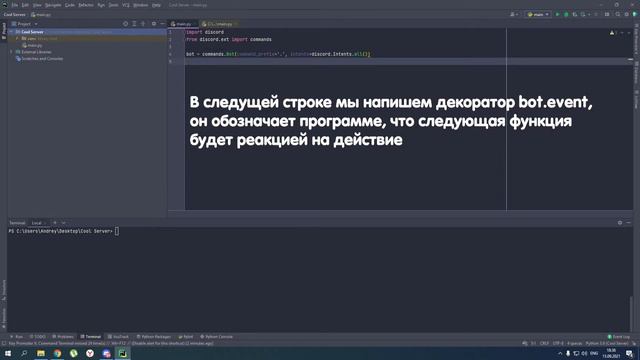
Task: Add a new terminal session
Action: [55, 223]
